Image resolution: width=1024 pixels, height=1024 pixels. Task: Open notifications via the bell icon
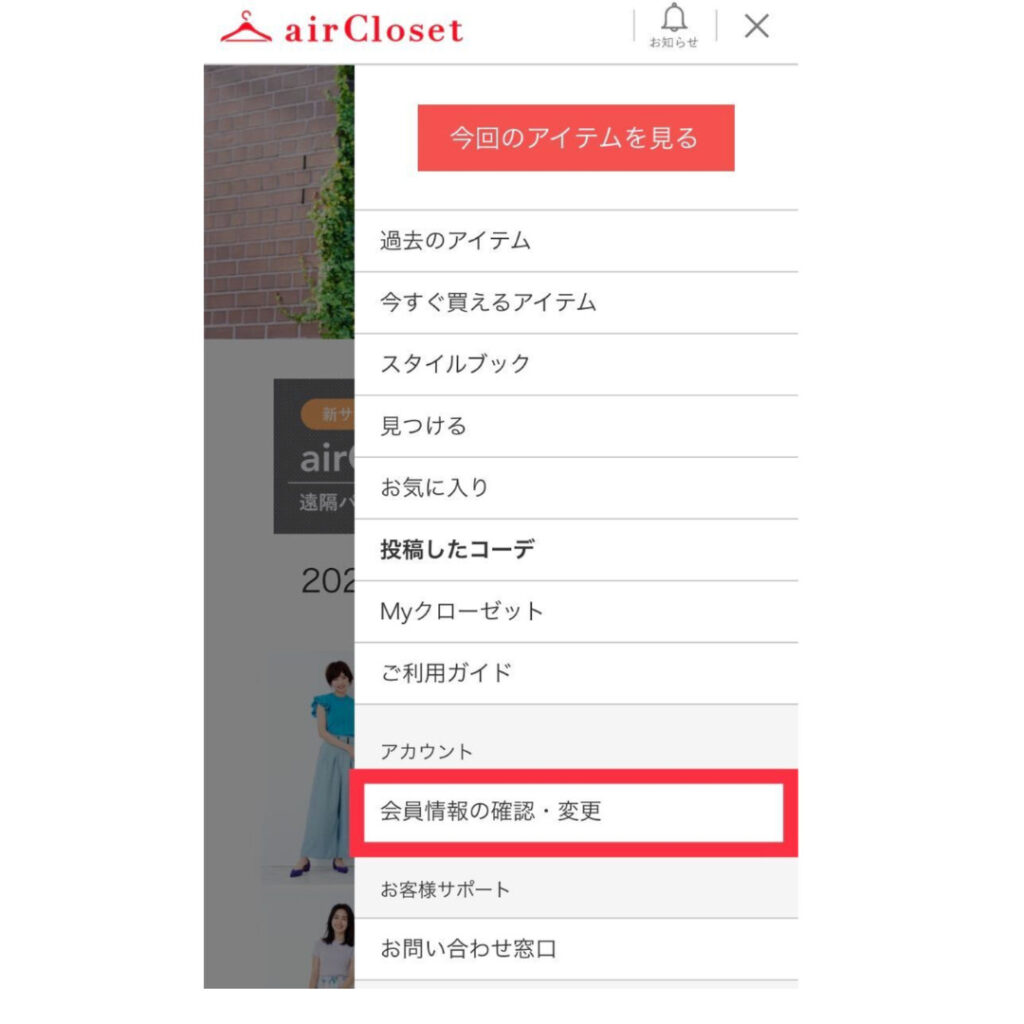click(673, 19)
